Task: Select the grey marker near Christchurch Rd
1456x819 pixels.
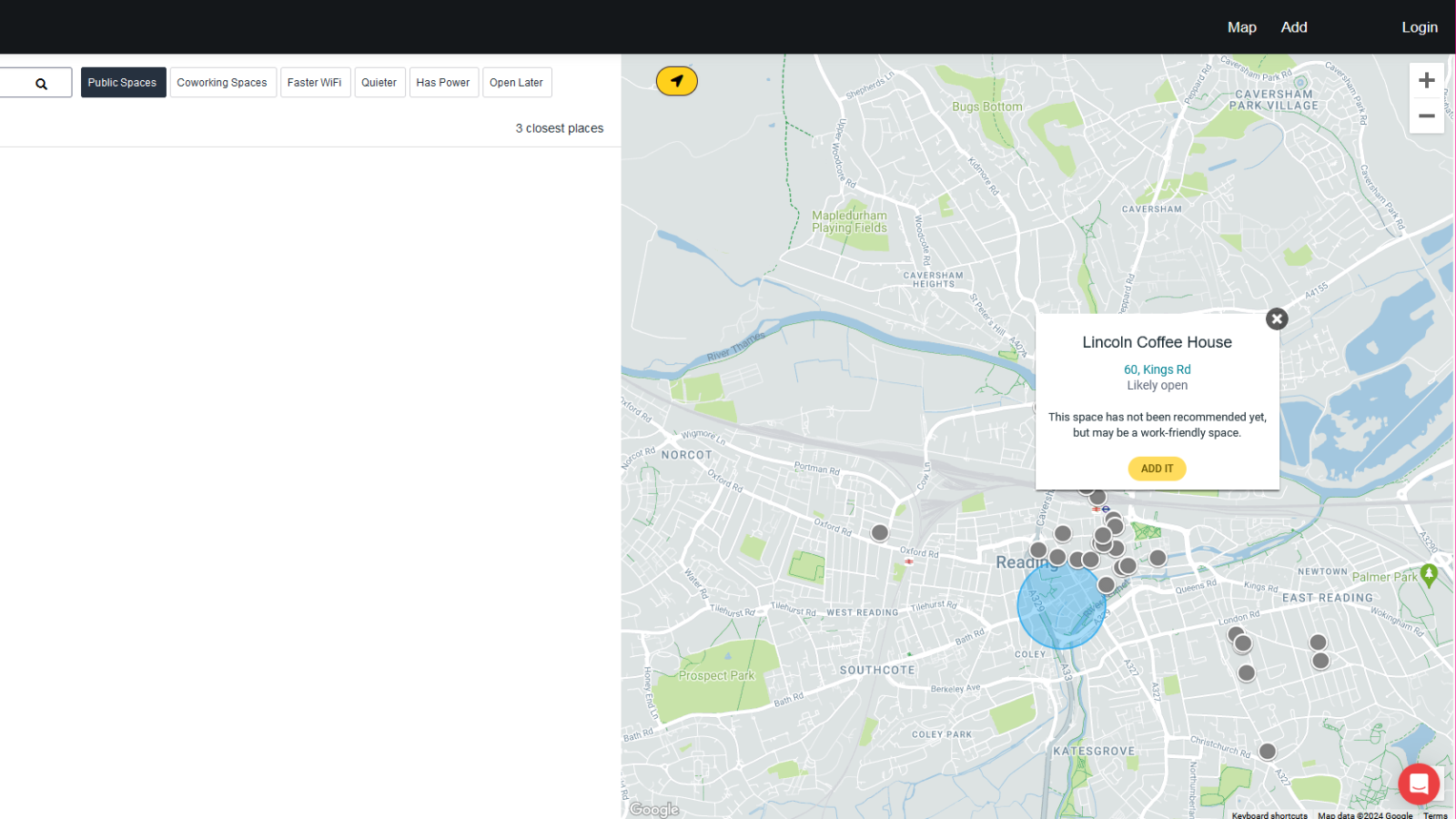Action: 1267,752
